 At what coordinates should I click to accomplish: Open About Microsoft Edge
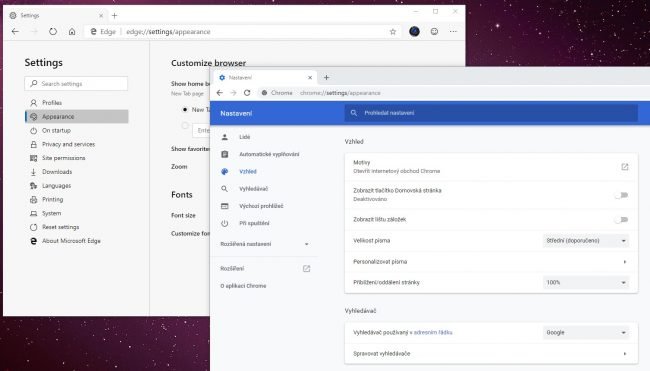click(77, 241)
